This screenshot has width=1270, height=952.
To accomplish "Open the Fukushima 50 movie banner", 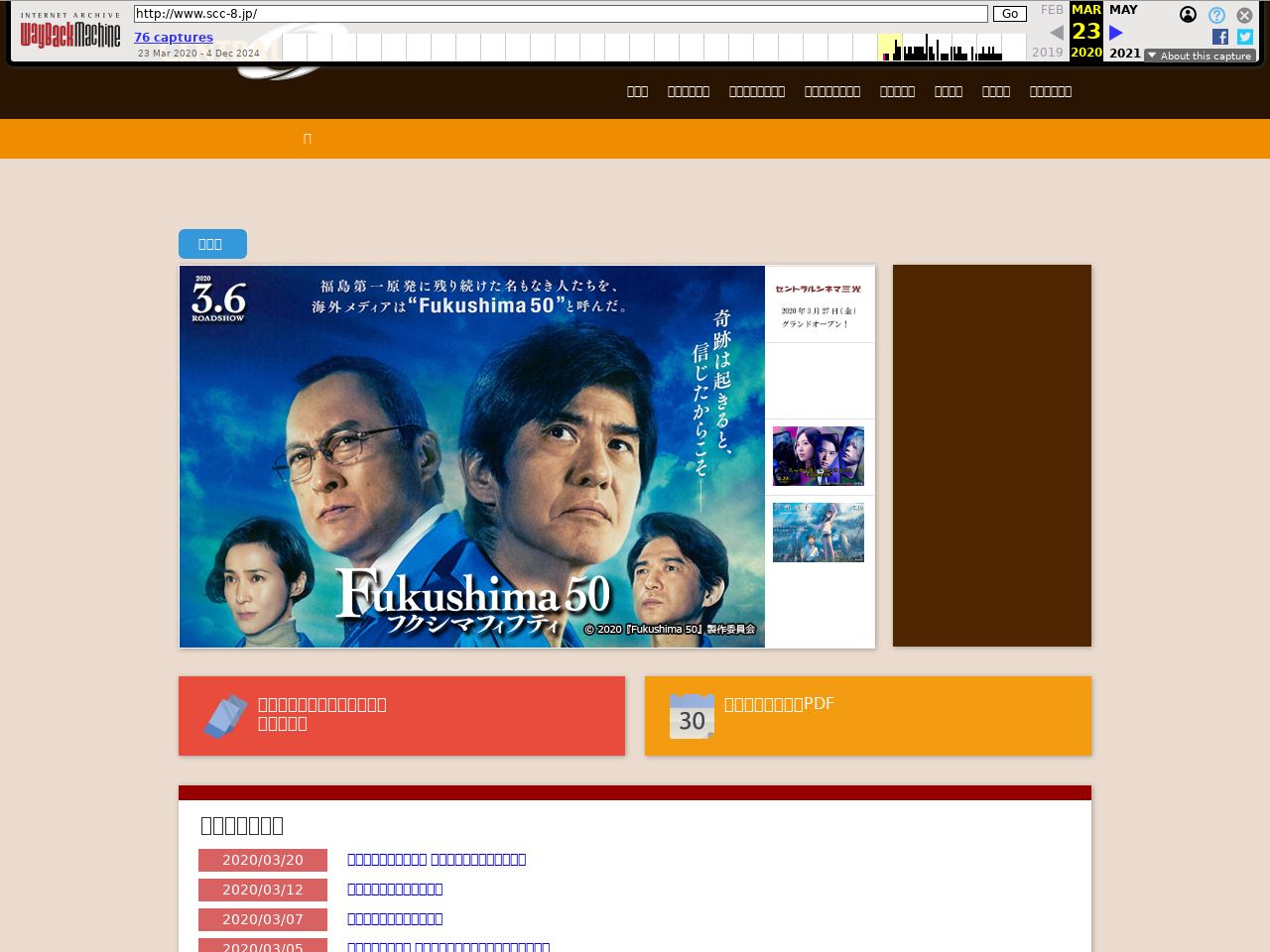I will click(x=472, y=456).
